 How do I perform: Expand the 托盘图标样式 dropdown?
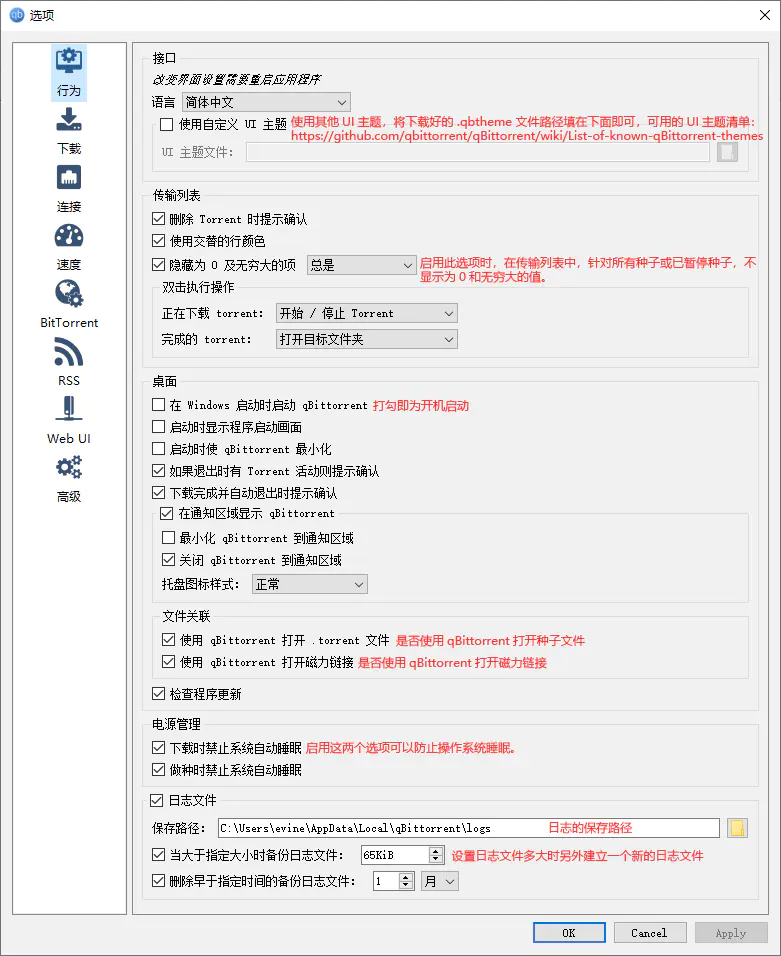[309, 584]
